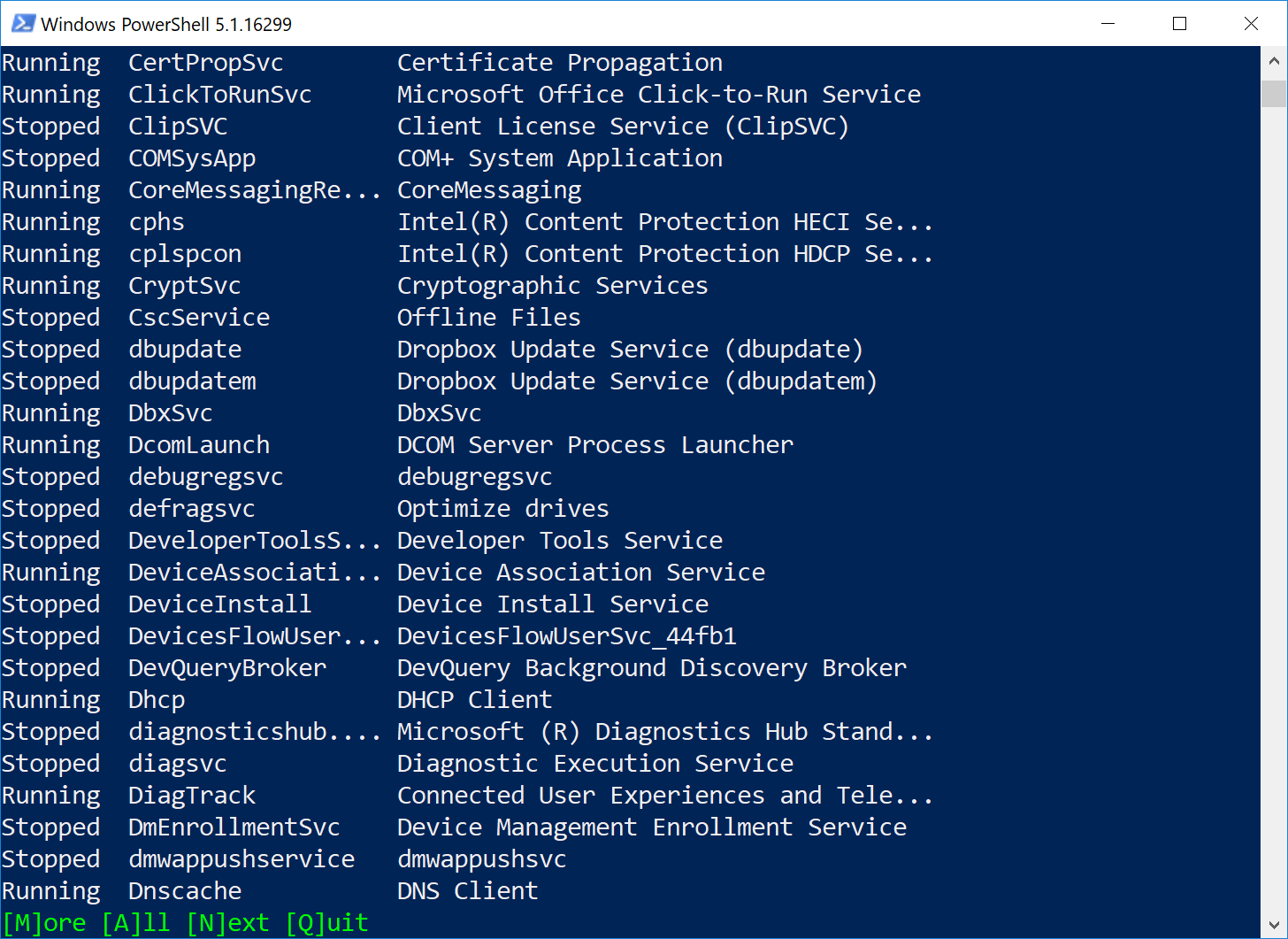The width and height of the screenshot is (1288, 939).
Task: Click the [Q]uit pager option
Action: (326, 922)
